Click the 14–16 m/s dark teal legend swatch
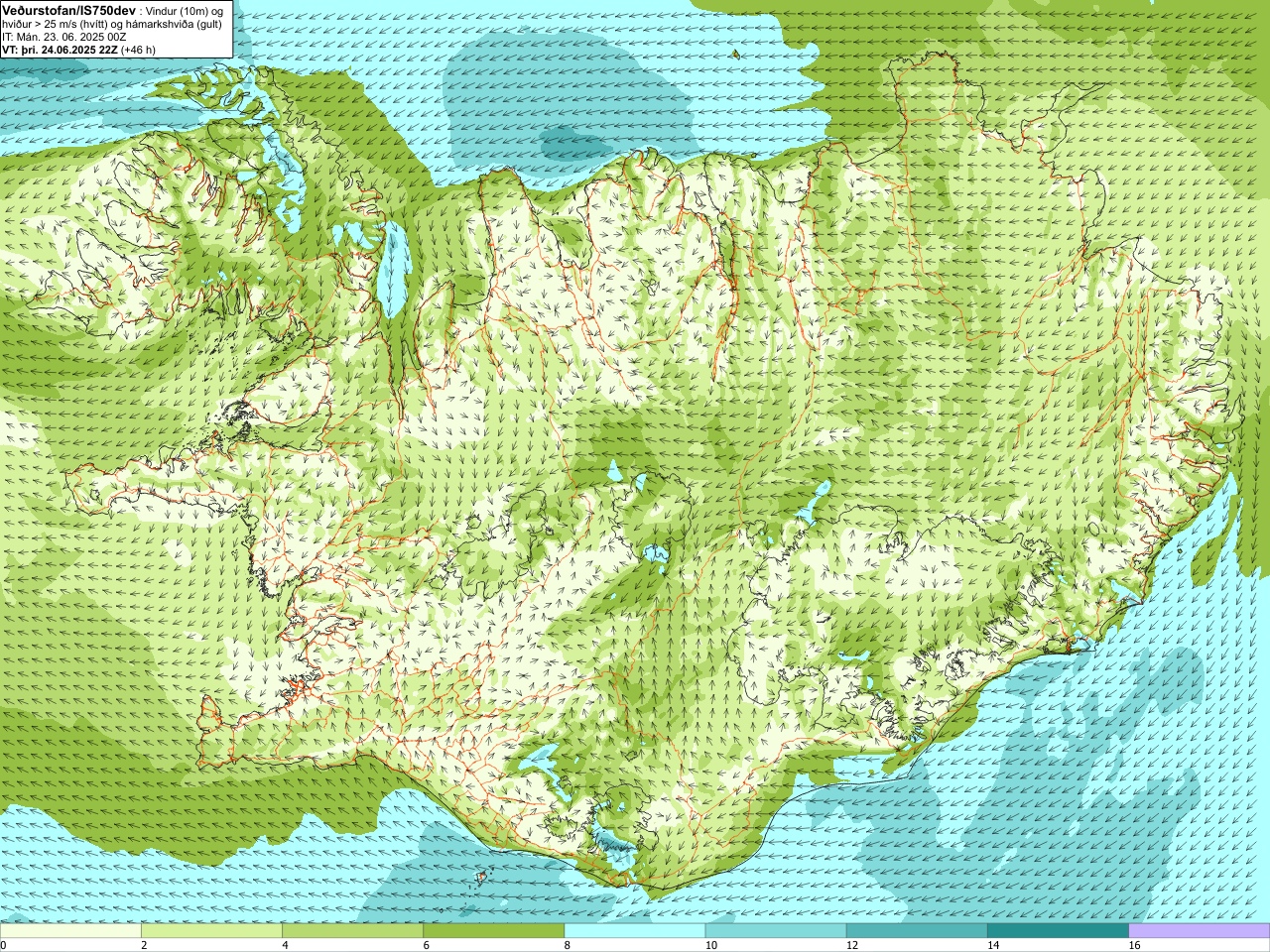Screen dimensions: 1270x952 (x=1058, y=931)
